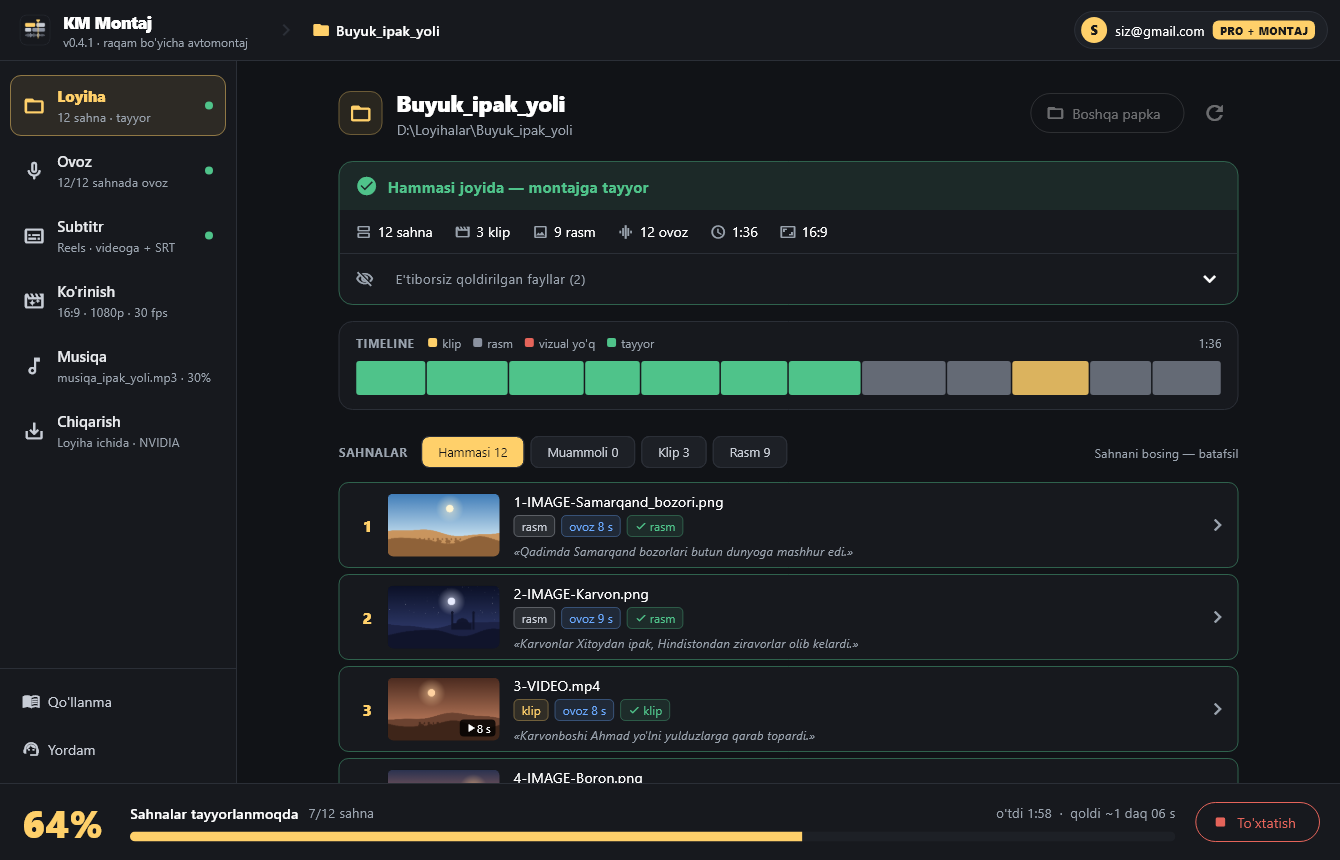Open the Chiqarish export section
The height and width of the screenshot is (860, 1340).
point(118,431)
